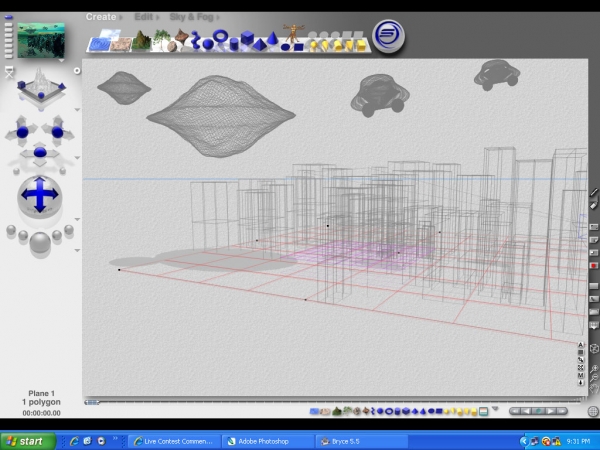
Task: Create a symmetrical lattice object
Action: (x=182, y=37)
